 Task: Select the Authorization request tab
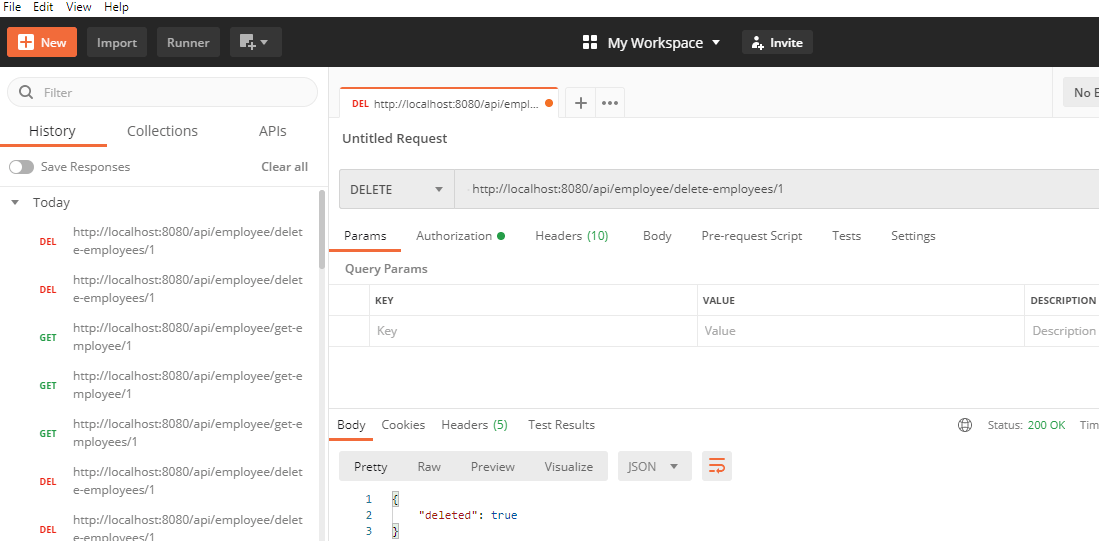(x=460, y=236)
